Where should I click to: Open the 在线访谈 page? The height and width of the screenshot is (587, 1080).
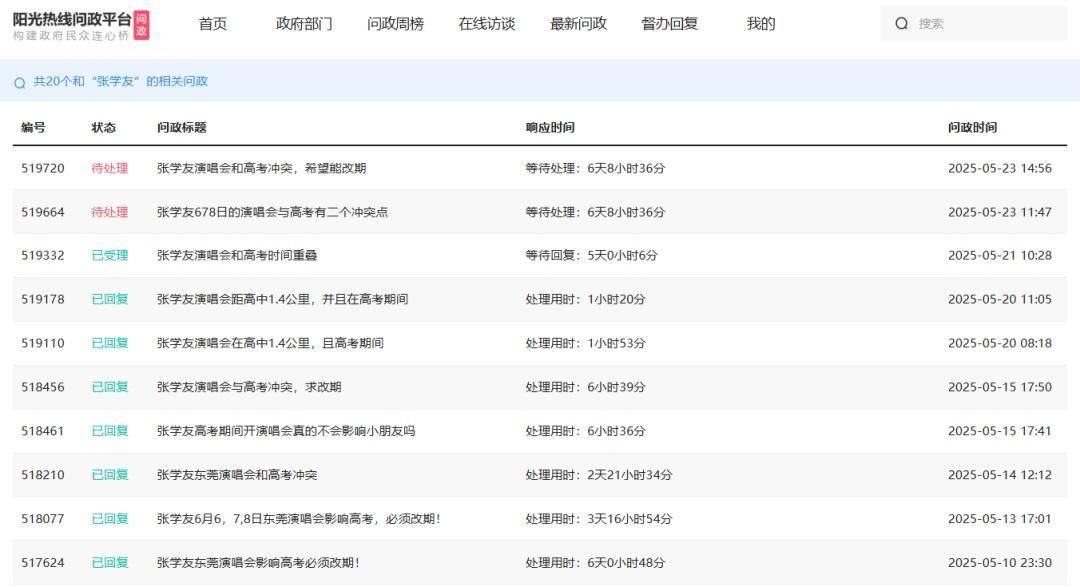coord(487,23)
